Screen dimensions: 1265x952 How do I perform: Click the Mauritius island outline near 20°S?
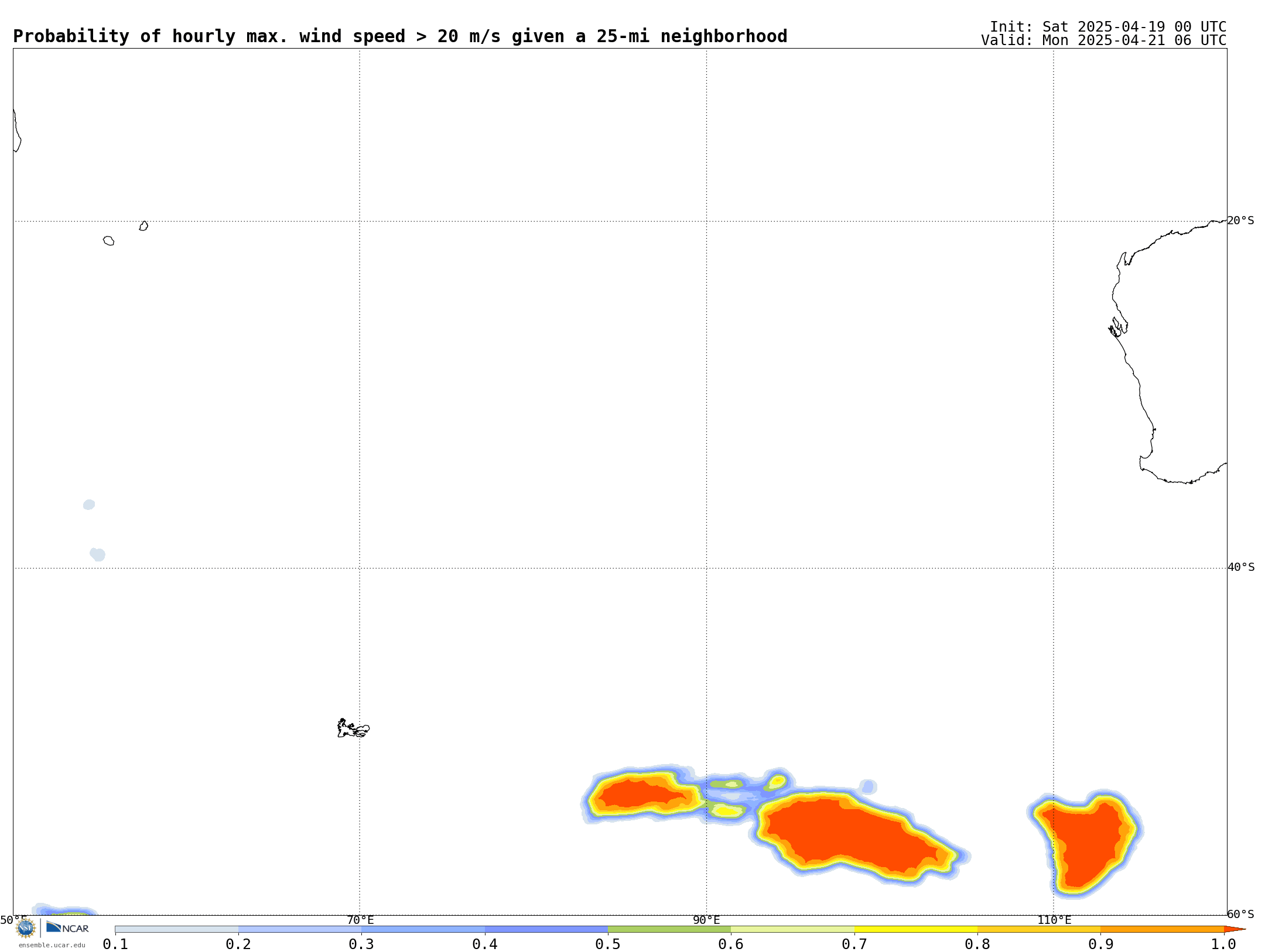143,226
